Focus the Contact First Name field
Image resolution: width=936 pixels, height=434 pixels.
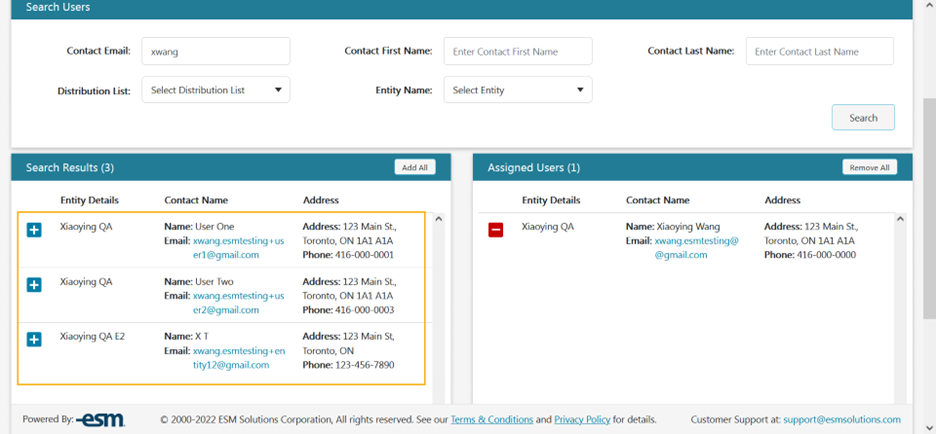(518, 51)
